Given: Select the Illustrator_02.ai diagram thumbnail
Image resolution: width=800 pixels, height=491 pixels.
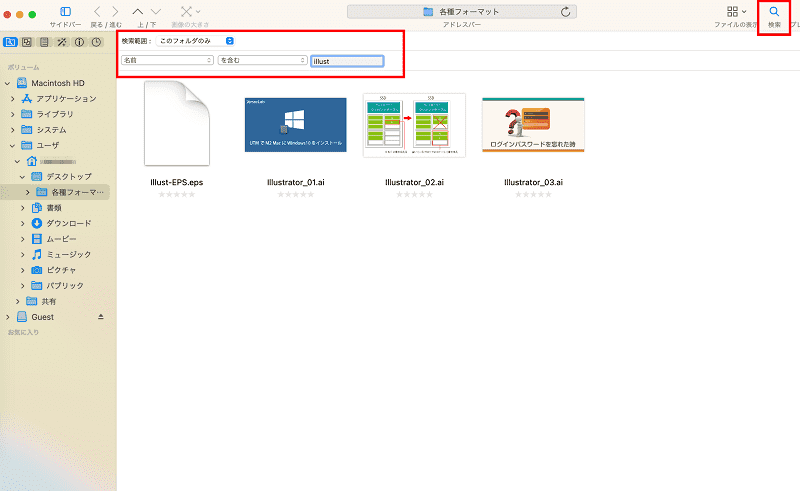Looking at the screenshot, I should pyautogui.click(x=414, y=125).
